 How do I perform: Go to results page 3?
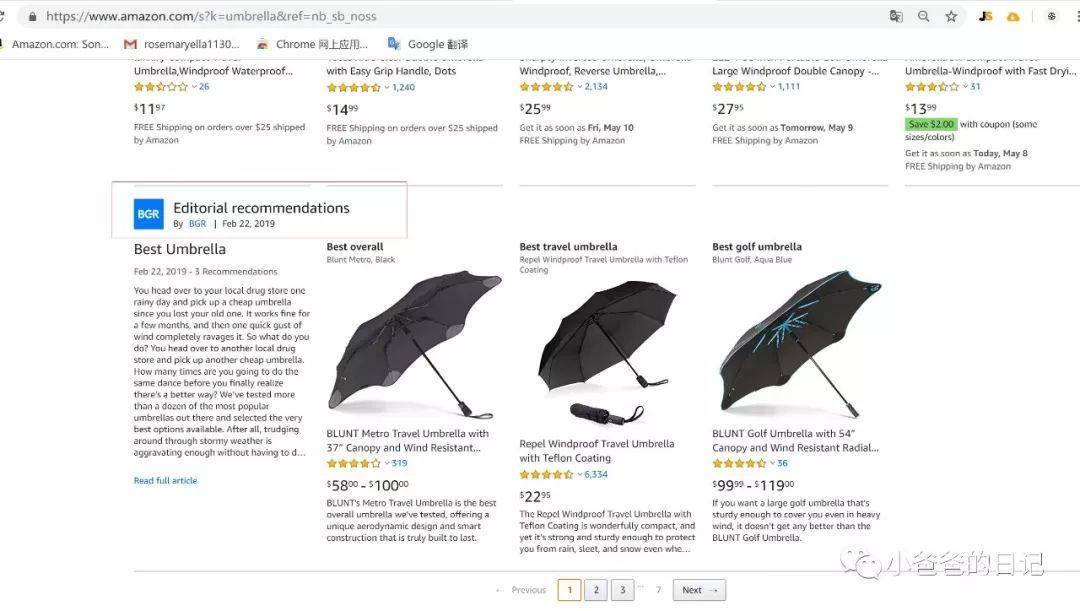622,590
